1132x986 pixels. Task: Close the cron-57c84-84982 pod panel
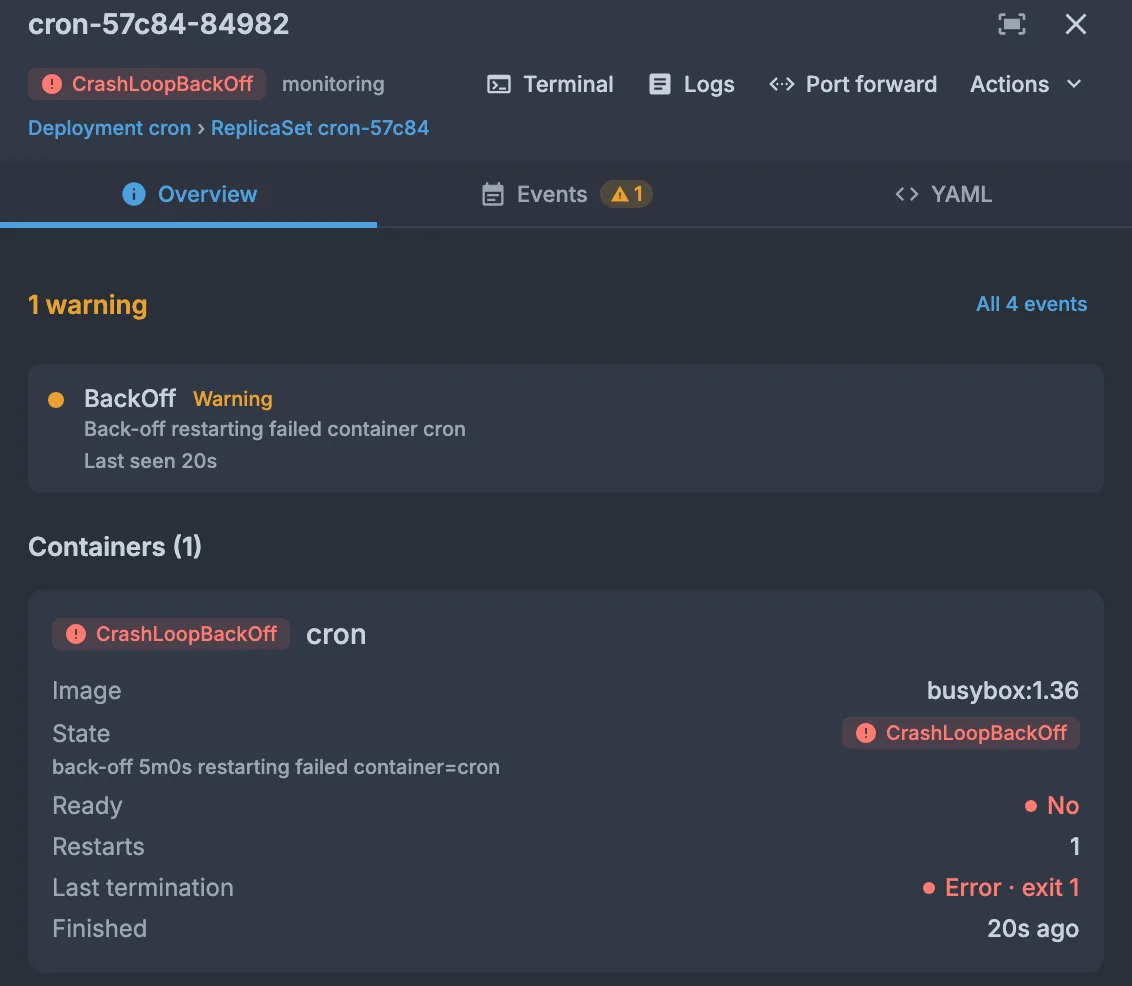1076,25
